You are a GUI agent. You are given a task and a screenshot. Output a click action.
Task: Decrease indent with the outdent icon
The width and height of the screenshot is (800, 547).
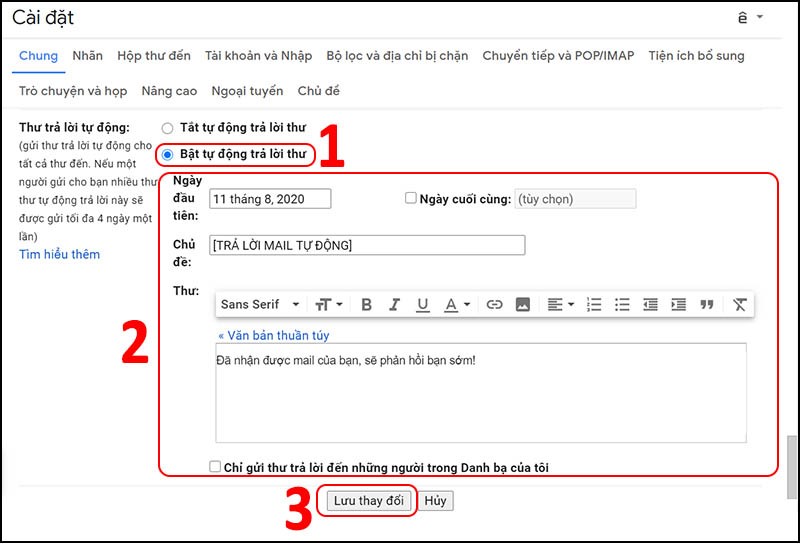point(650,305)
